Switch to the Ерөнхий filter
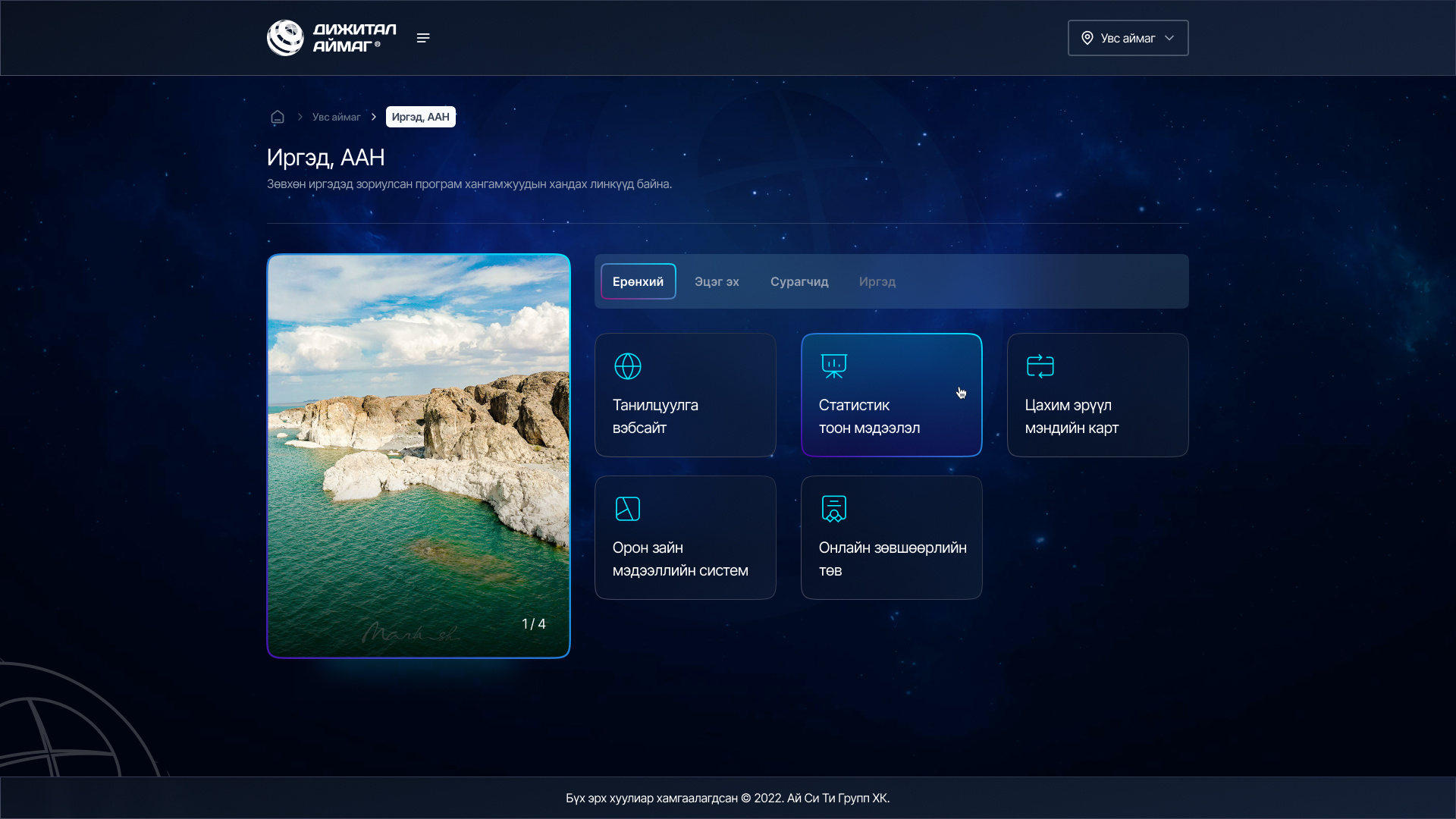Viewport: 1456px width, 819px height. point(638,281)
